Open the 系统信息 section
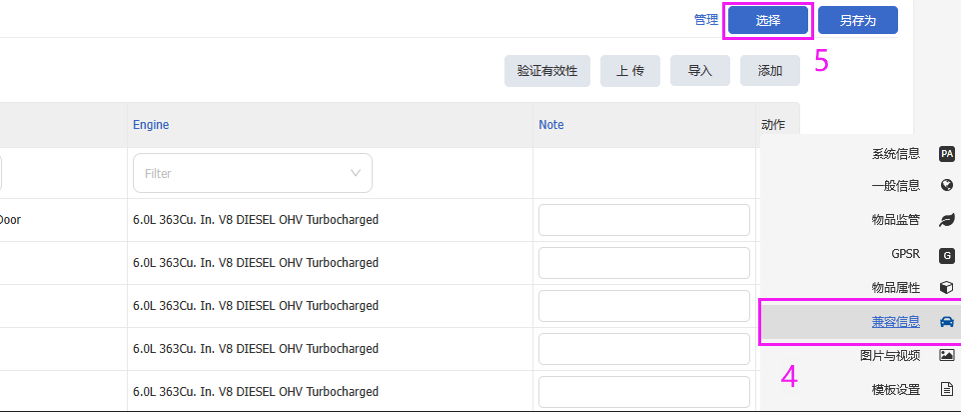Viewport: 961px width, 412px height. tap(895, 154)
